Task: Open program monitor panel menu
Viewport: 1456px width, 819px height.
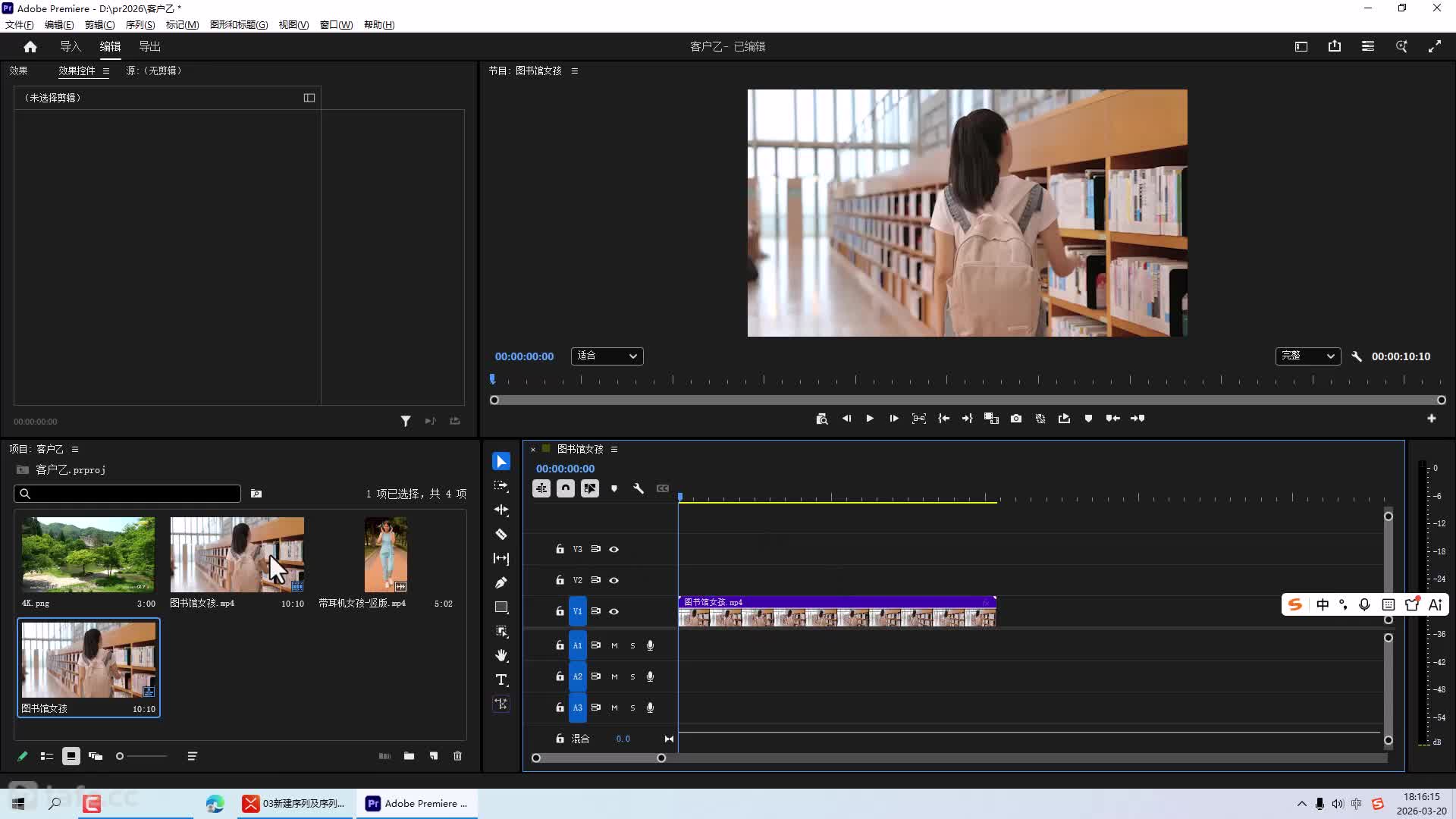Action: [575, 71]
